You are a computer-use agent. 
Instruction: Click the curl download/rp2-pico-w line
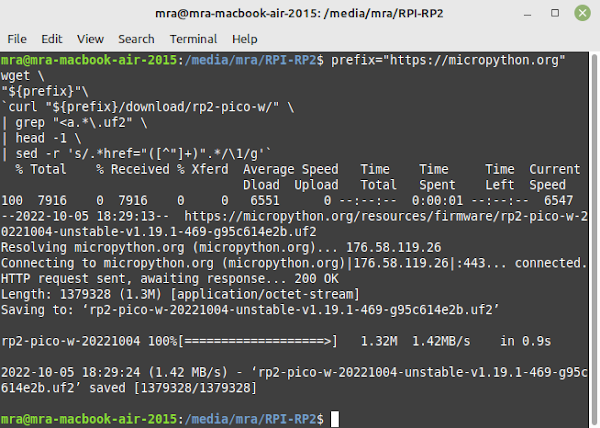(x=148, y=107)
